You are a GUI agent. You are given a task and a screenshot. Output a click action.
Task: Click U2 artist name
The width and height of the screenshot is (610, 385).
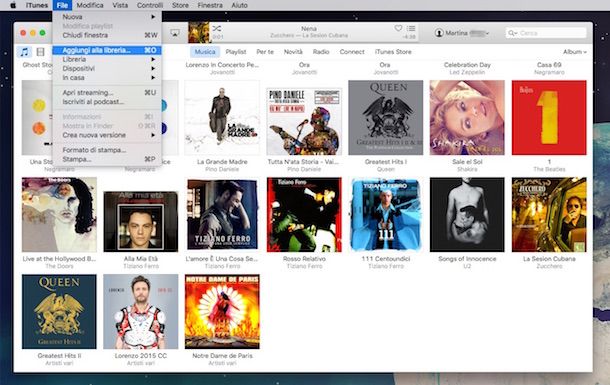click(x=467, y=266)
